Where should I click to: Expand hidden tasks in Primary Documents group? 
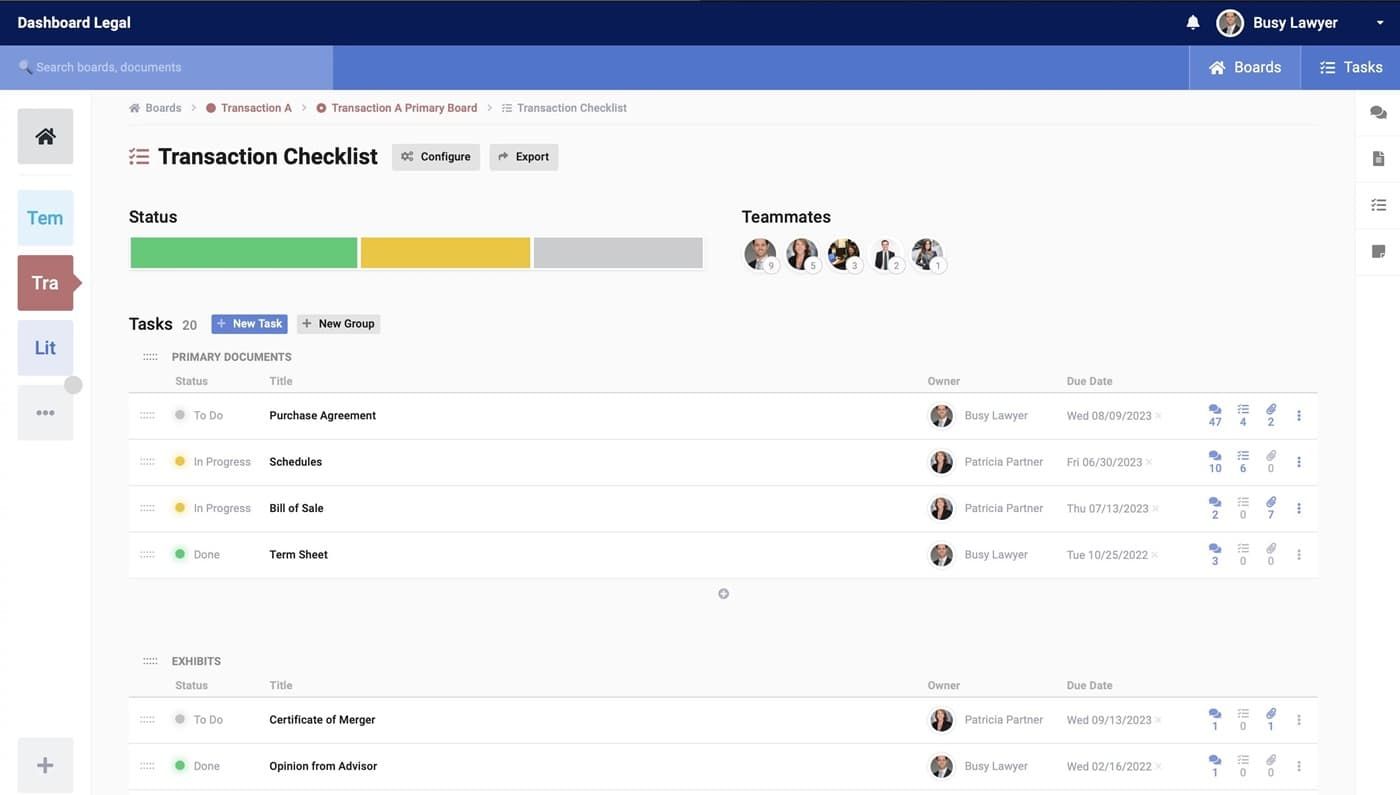723,592
